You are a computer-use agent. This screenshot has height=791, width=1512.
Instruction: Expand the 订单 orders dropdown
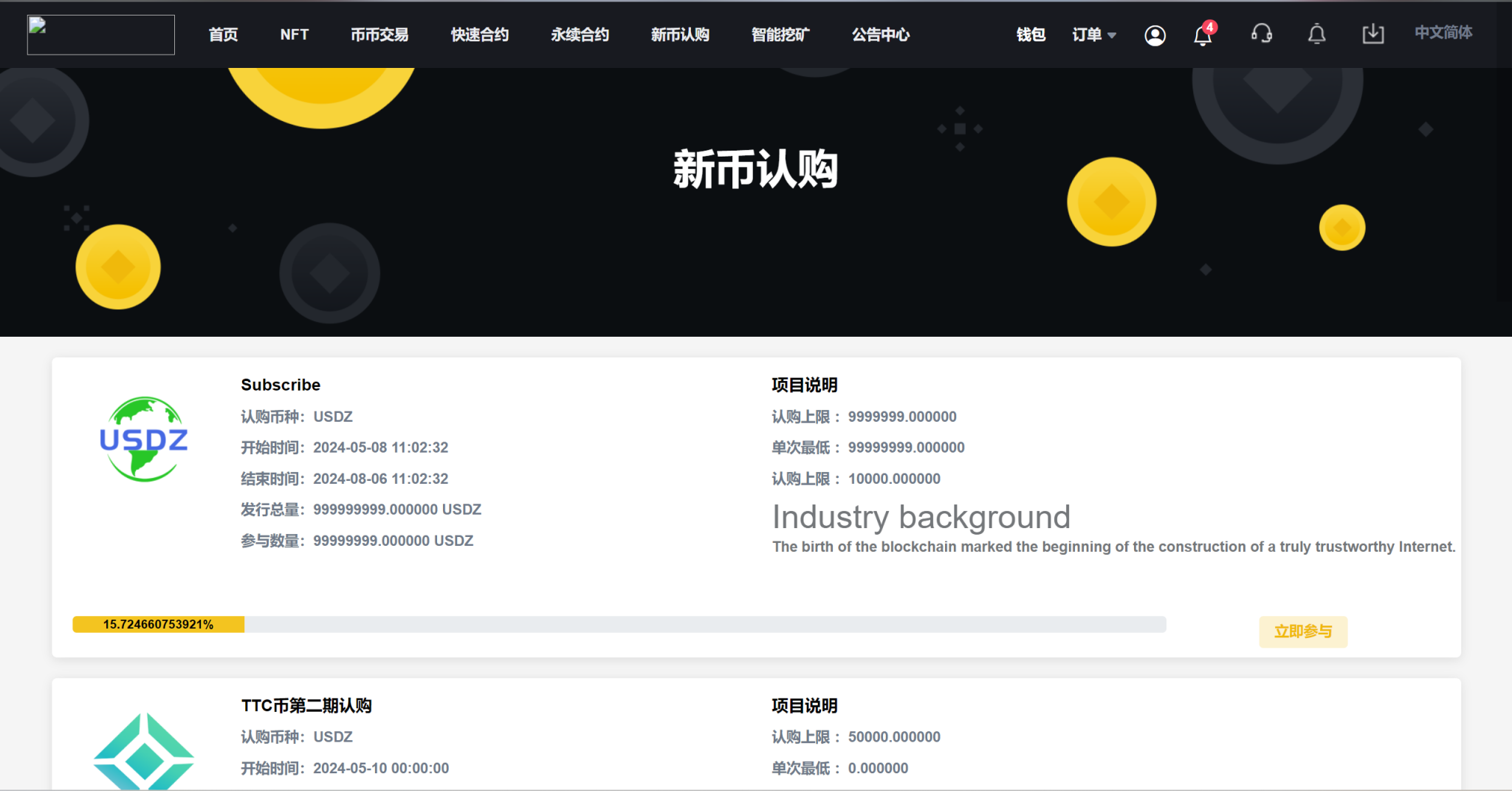(1093, 35)
